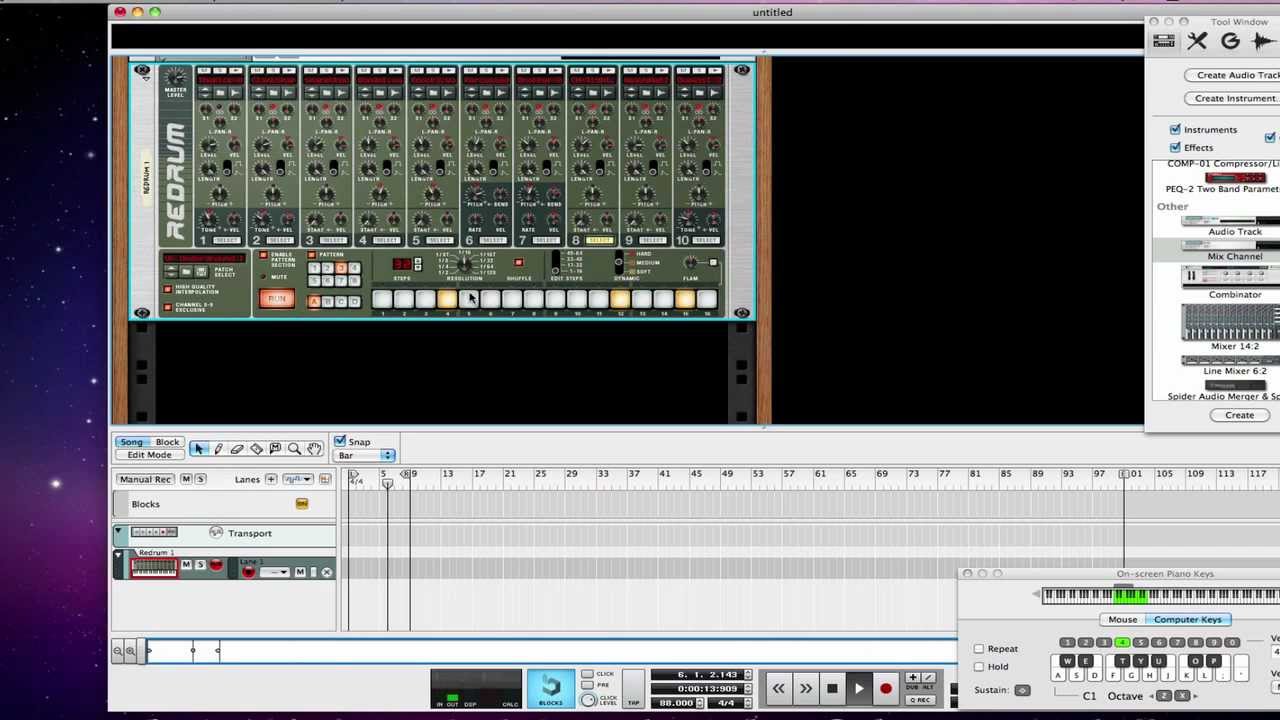Collapse the Transport track triangle
Image resolution: width=1280 pixels, height=720 pixels.
click(x=119, y=532)
